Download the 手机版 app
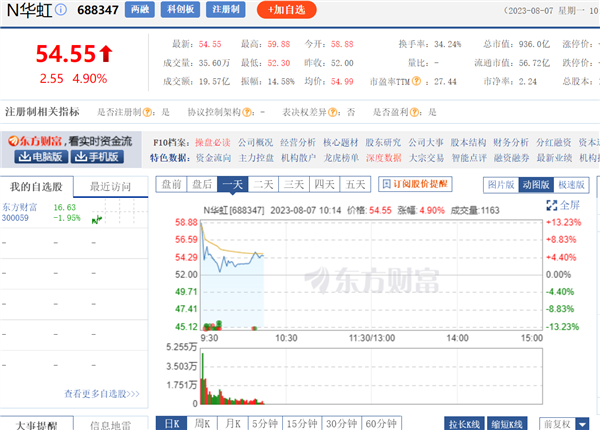600x430 pixels. [x=97, y=157]
